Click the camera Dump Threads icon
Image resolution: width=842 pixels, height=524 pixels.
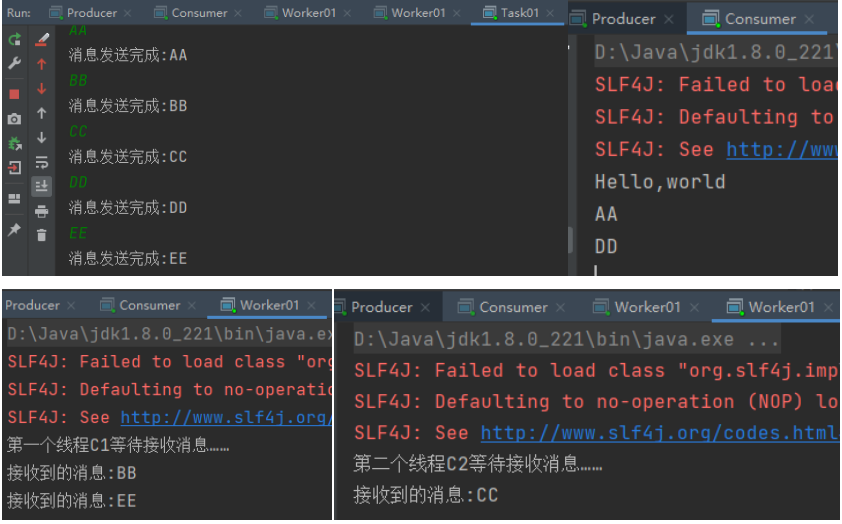coord(14,118)
